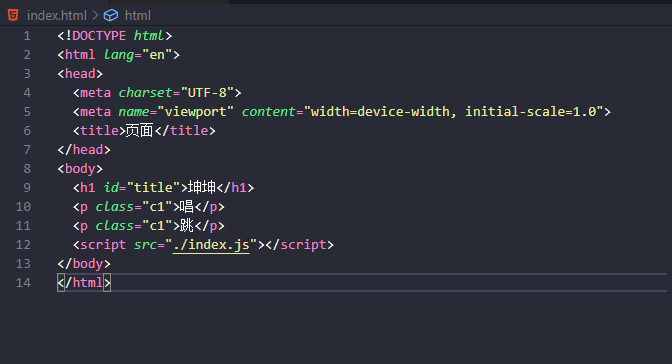Click the "c1" value on line 11
This screenshot has width=672, height=364.
pos(157,226)
